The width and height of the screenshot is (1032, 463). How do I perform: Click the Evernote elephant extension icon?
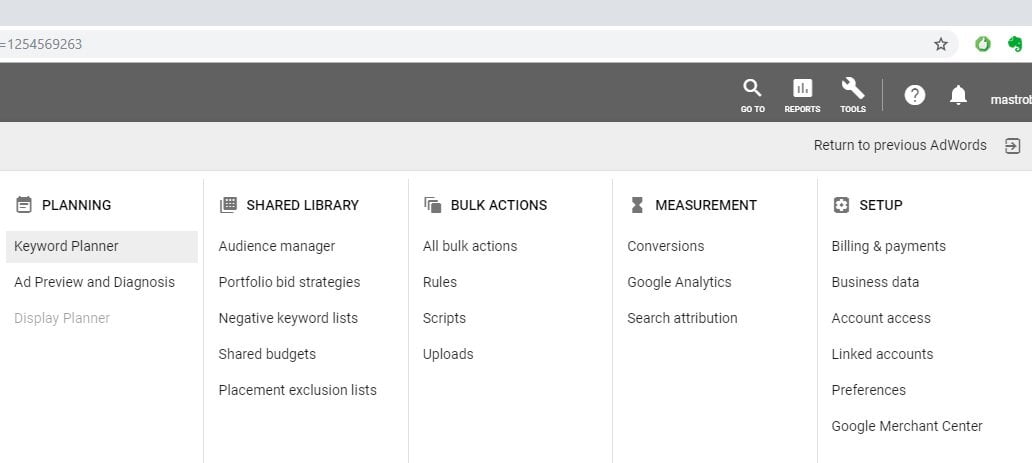pos(1015,44)
